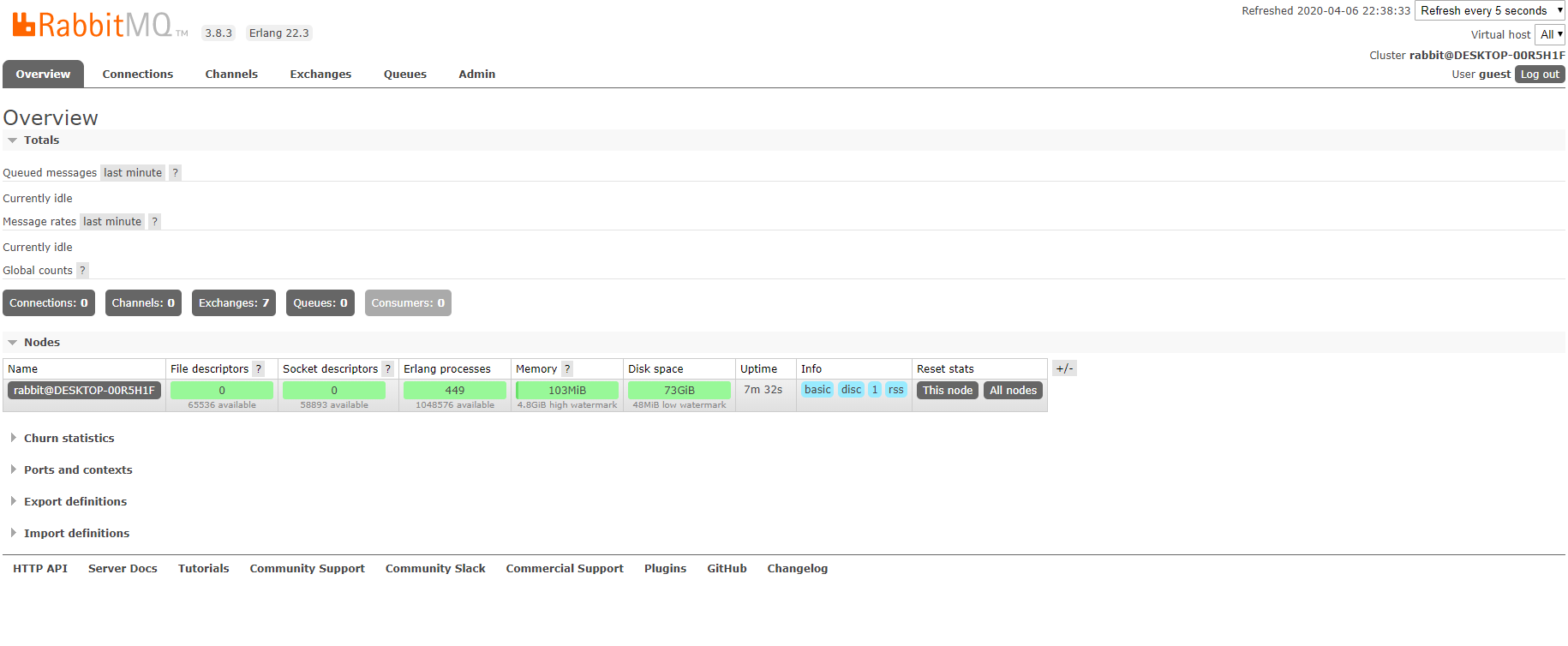1568x646 pixels.
Task: Click the Exchanges: 7 count button
Action: click(234, 303)
